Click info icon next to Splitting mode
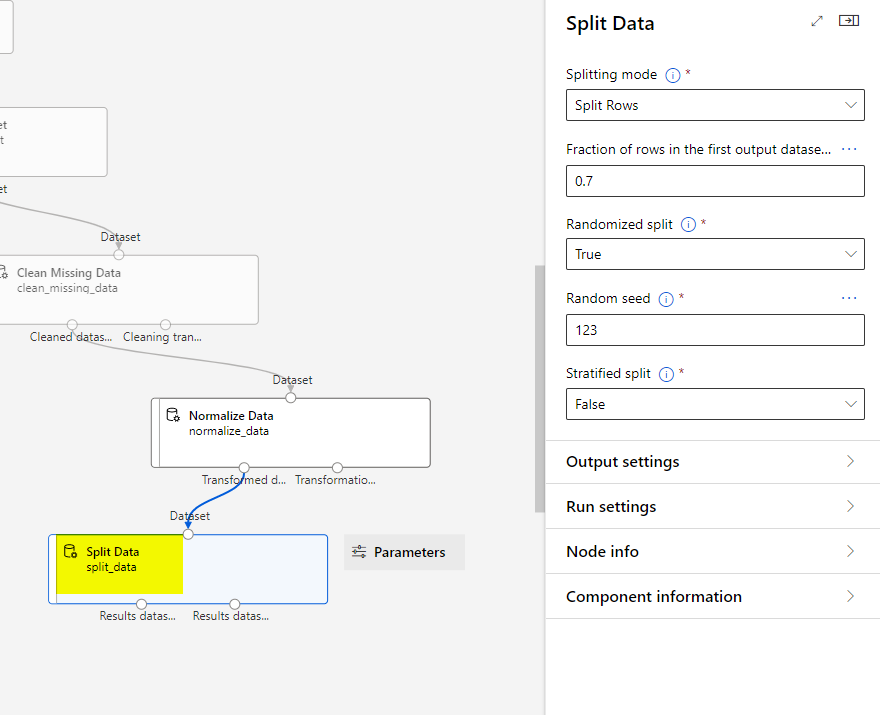Image resolution: width=880 pixels, height=715 pixels. [673, 75]
